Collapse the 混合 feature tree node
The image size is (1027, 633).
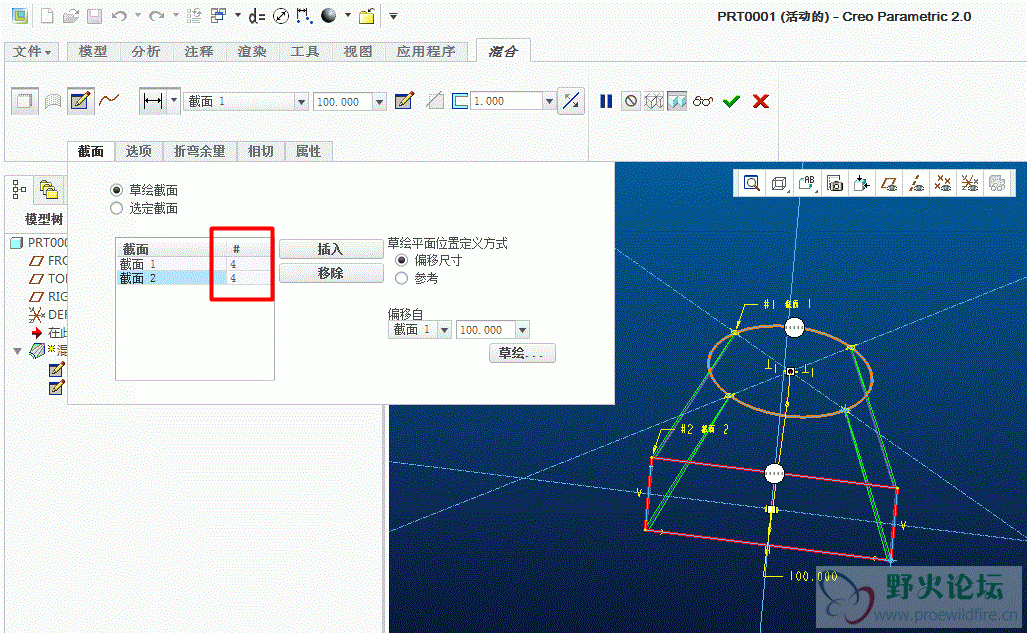pyautogui.click(x=18, y=351)
